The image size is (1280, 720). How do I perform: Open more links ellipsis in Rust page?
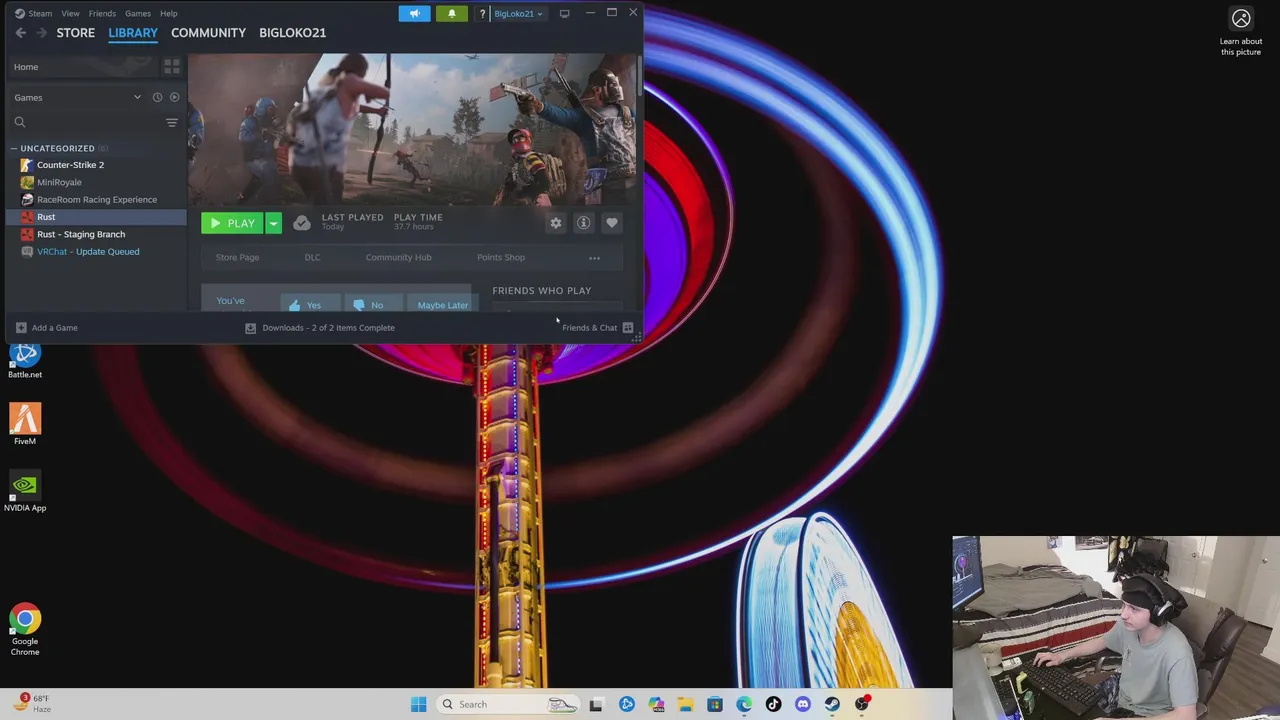tap(594, 258)
